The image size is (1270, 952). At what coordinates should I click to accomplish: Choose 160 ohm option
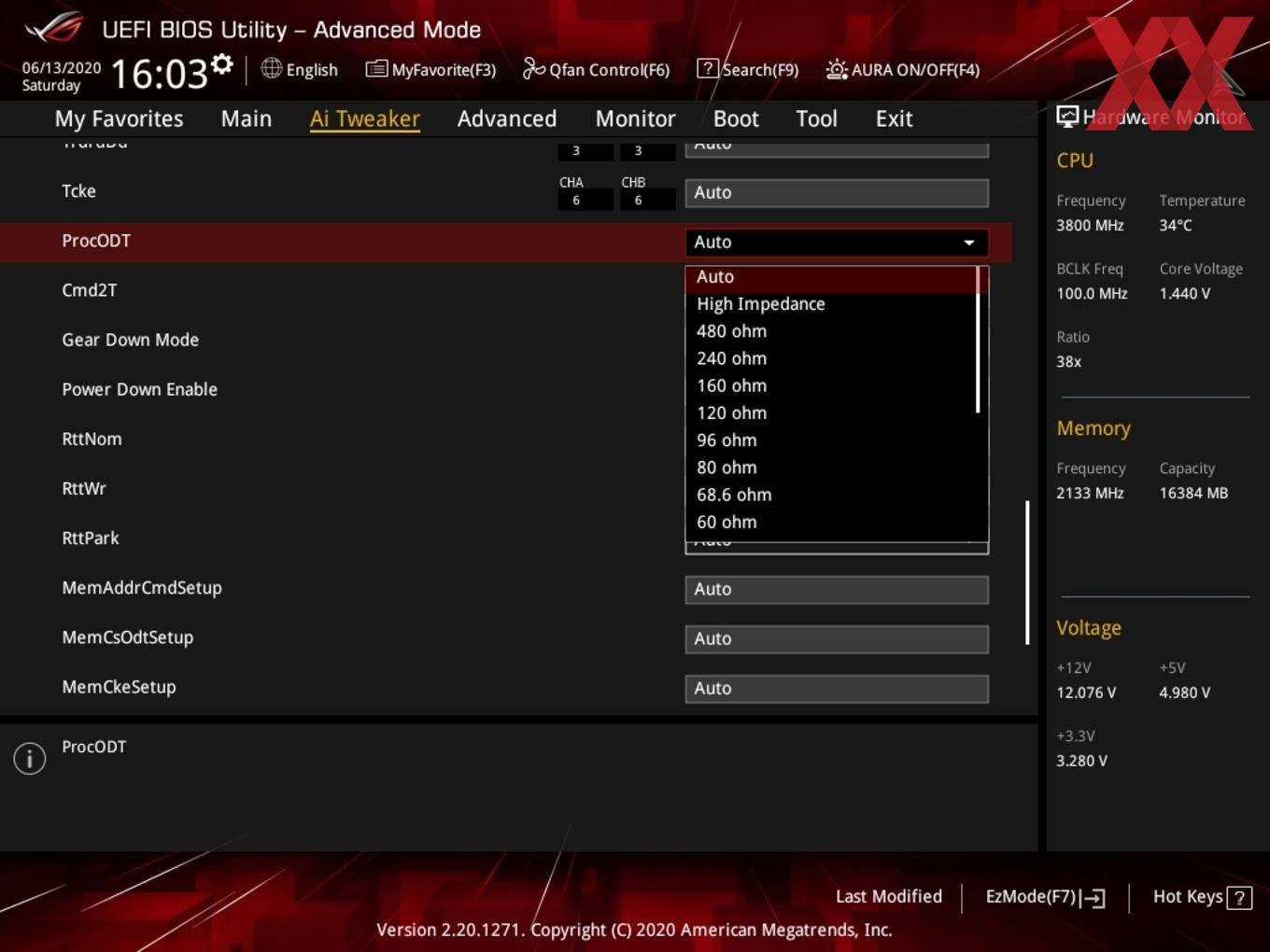pyautogui.click(x=831, y=385)
